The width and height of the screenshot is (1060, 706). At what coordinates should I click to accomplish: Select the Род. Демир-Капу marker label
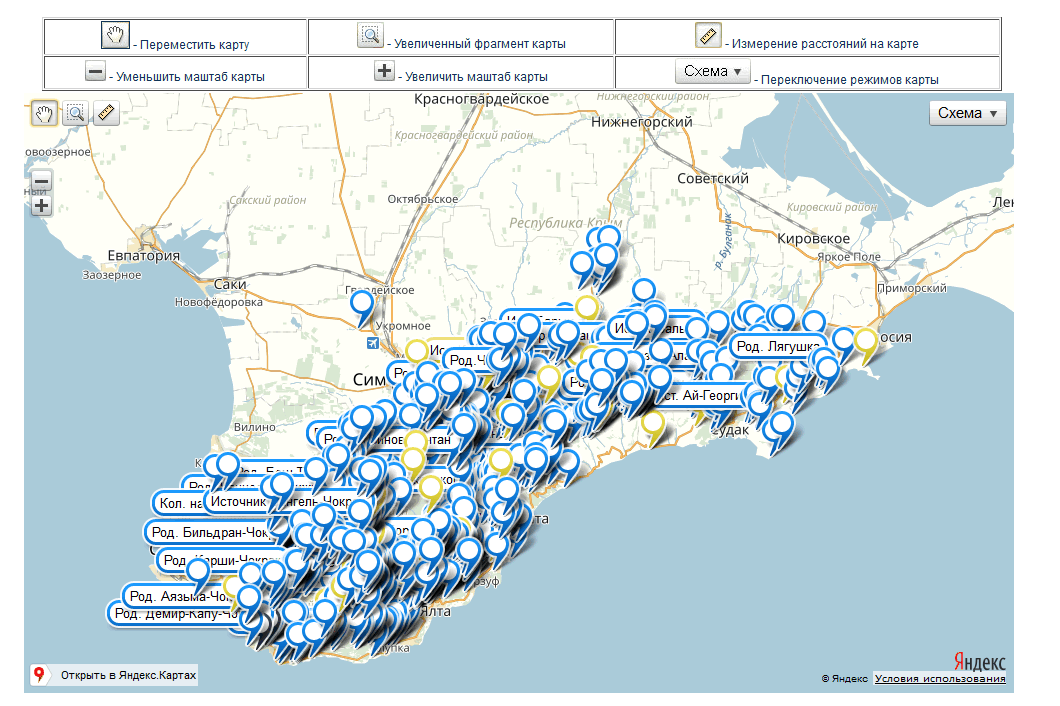click(x=176, y=613)
